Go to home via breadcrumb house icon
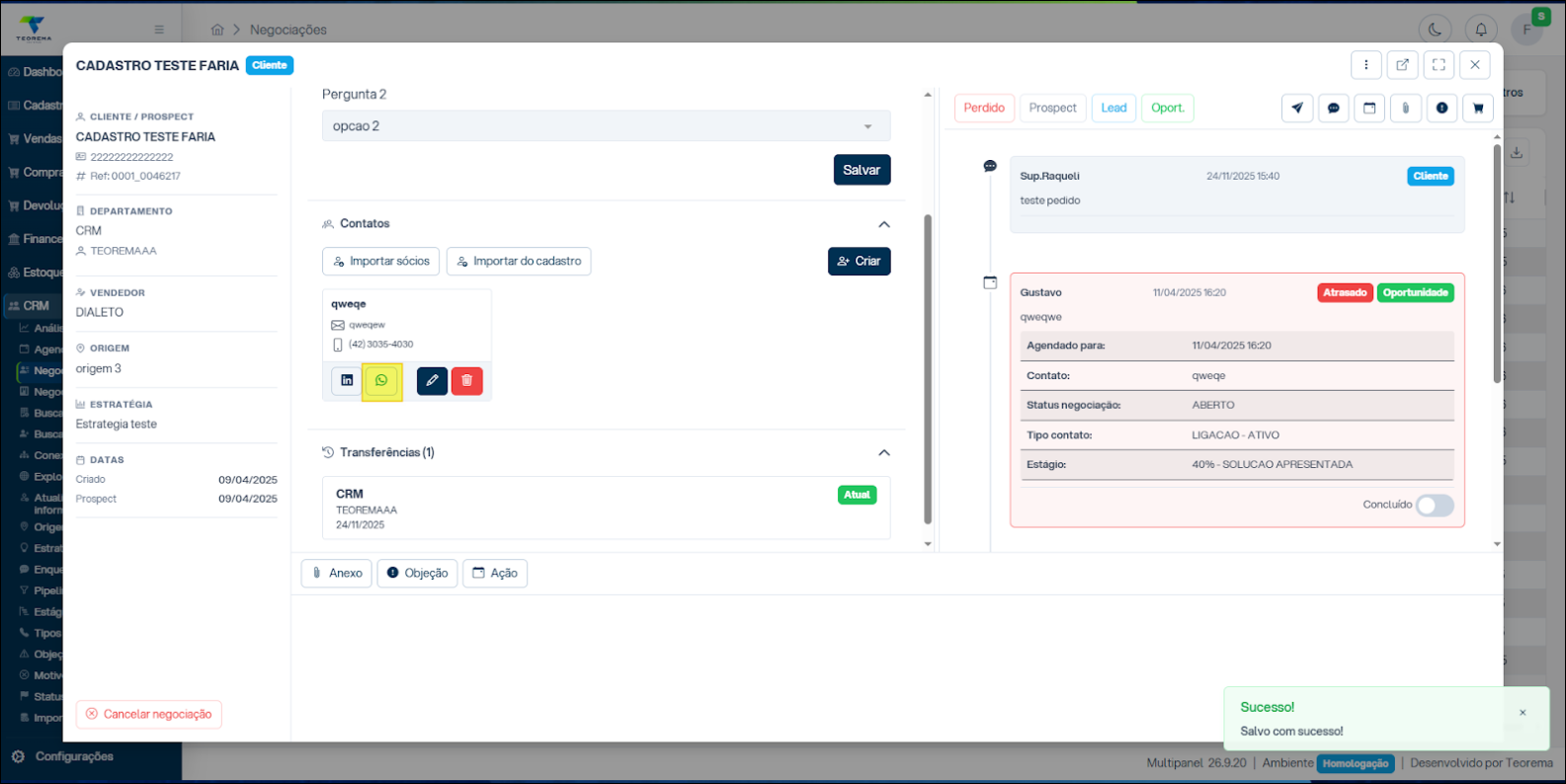 tap(217, 30)
